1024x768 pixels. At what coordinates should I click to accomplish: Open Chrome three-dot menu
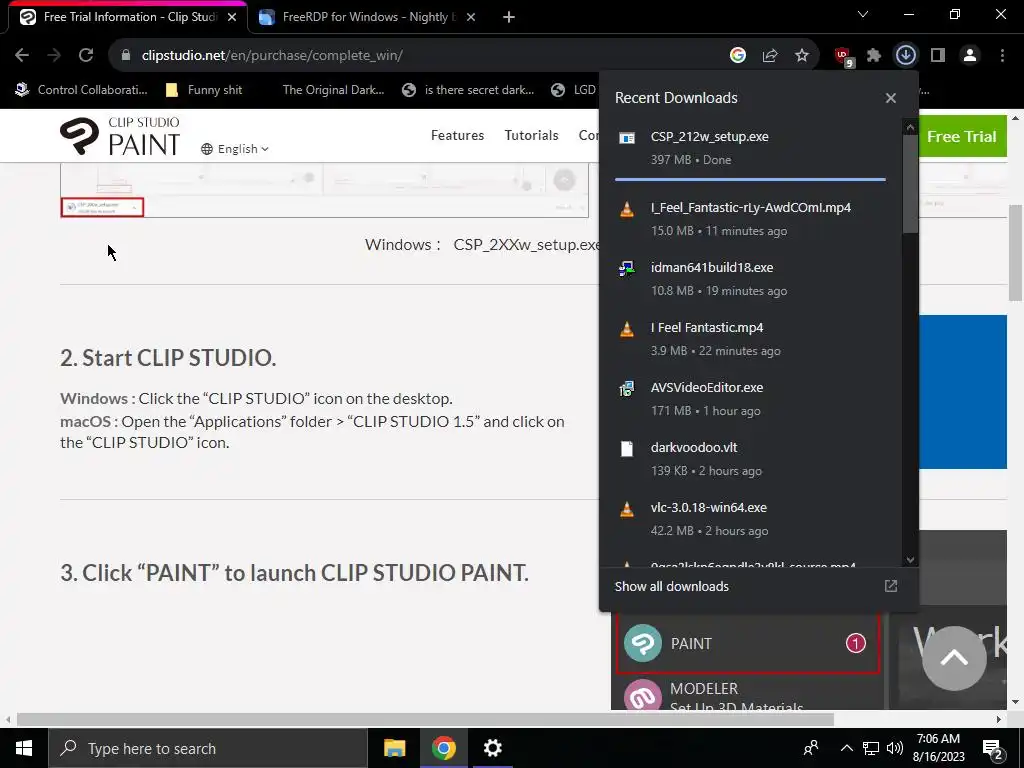(1002, 56)
